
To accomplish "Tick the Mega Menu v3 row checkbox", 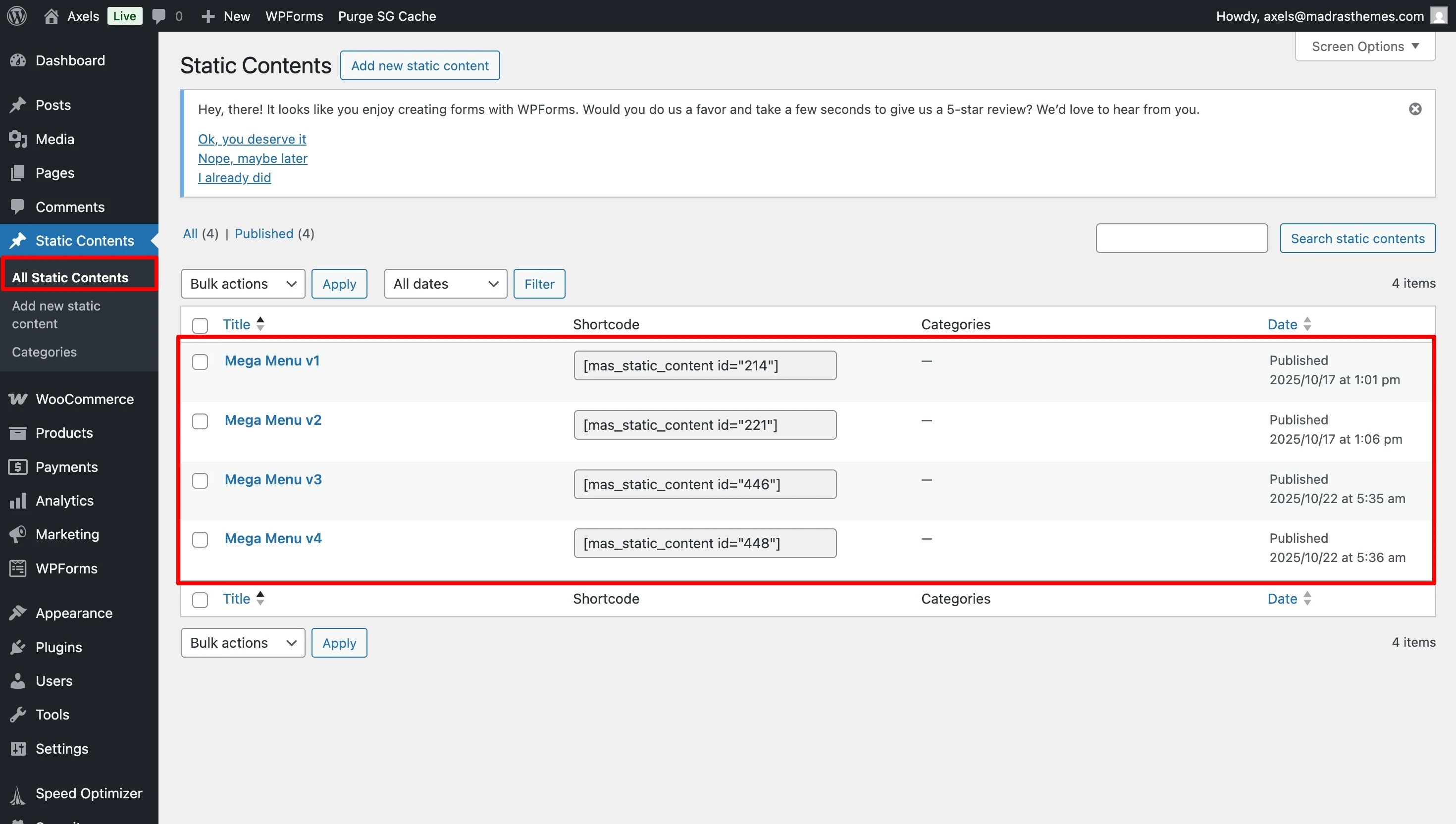I will tap(200, 481).
